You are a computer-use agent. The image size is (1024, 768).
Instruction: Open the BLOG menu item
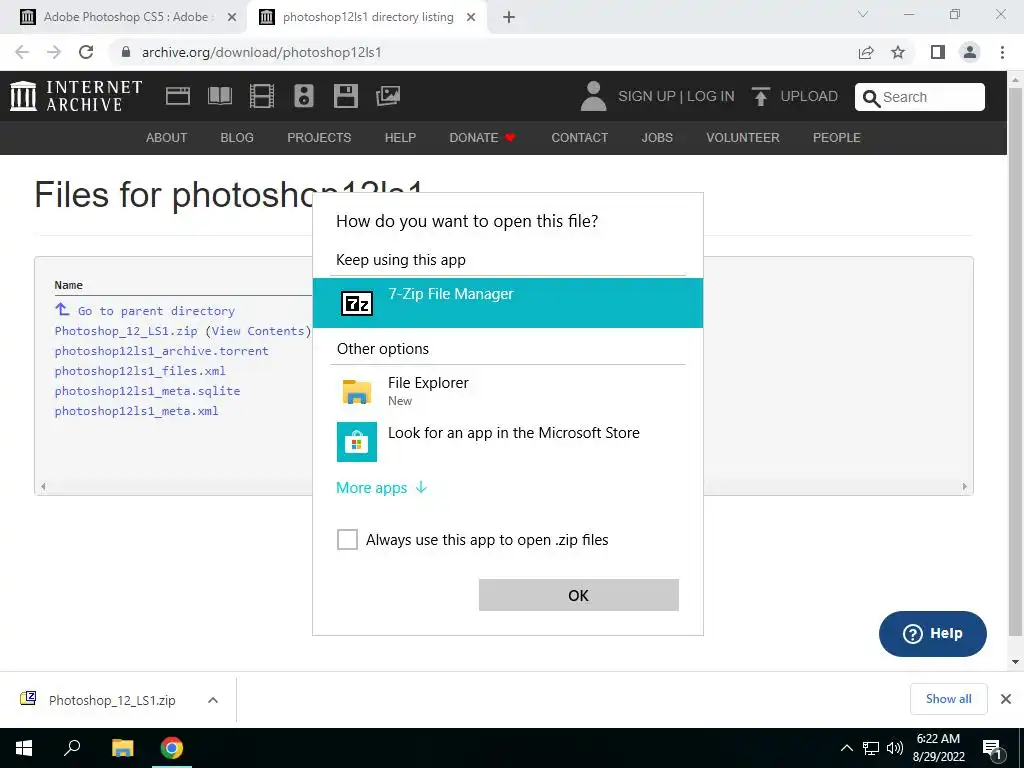click(x=237, y=138)
